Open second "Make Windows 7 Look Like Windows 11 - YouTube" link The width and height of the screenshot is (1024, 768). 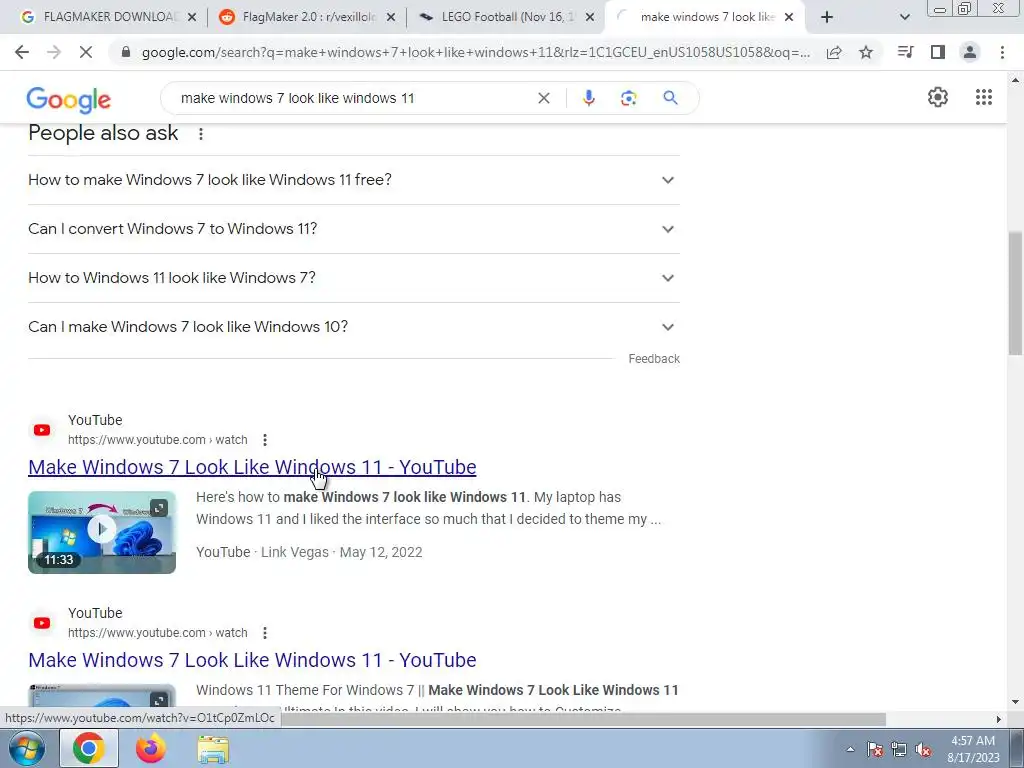[252, 660]
